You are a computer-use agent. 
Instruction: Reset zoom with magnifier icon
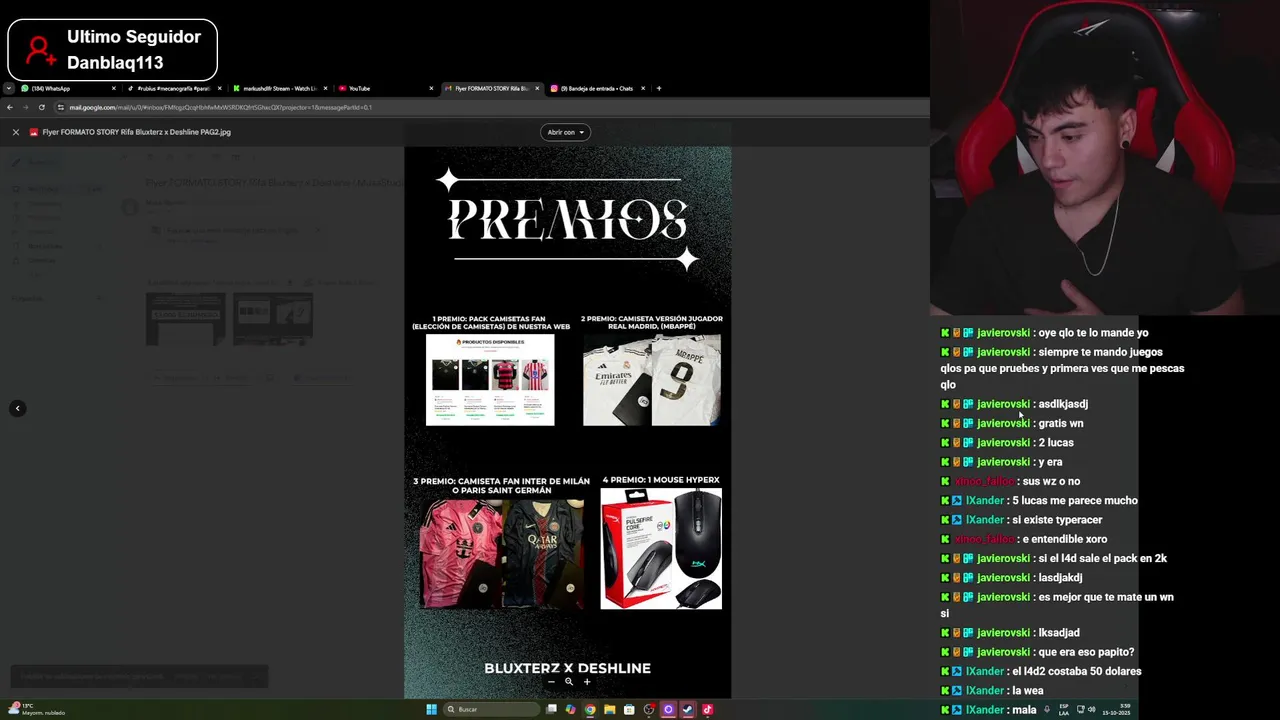(x=569, y=682)
